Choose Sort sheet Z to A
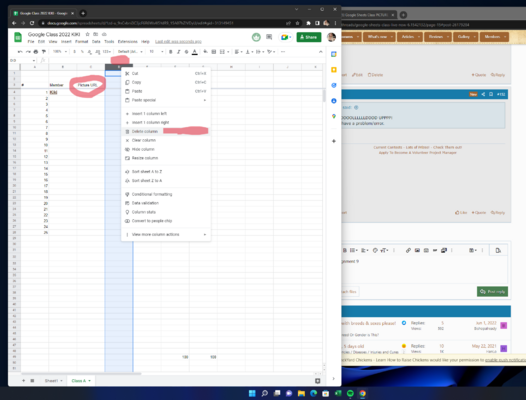Image resolution: width=526 pixels, height=400 pixels. click(x=166, y=181)
